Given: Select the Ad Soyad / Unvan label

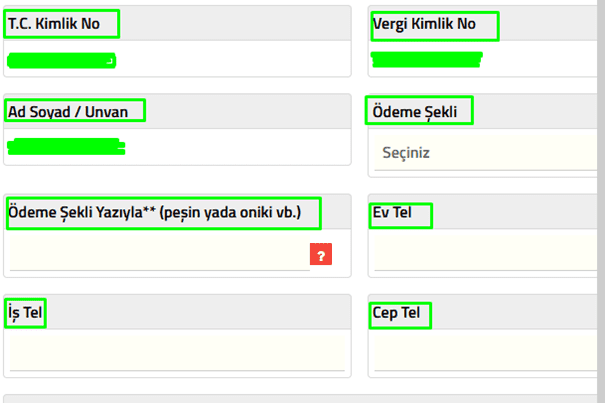Looking at the screenshot, I should 75,111.
